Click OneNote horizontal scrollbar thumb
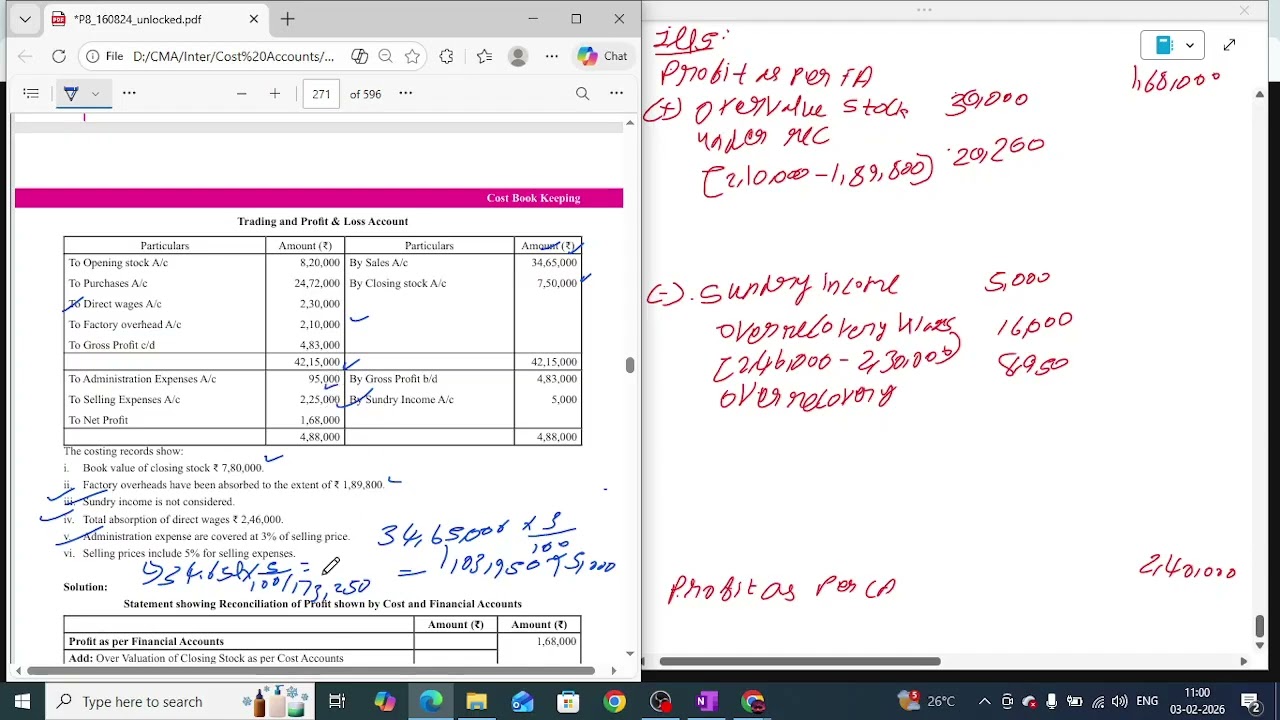Viewport: 1280px width, 720px height. (x=800, y=661)
